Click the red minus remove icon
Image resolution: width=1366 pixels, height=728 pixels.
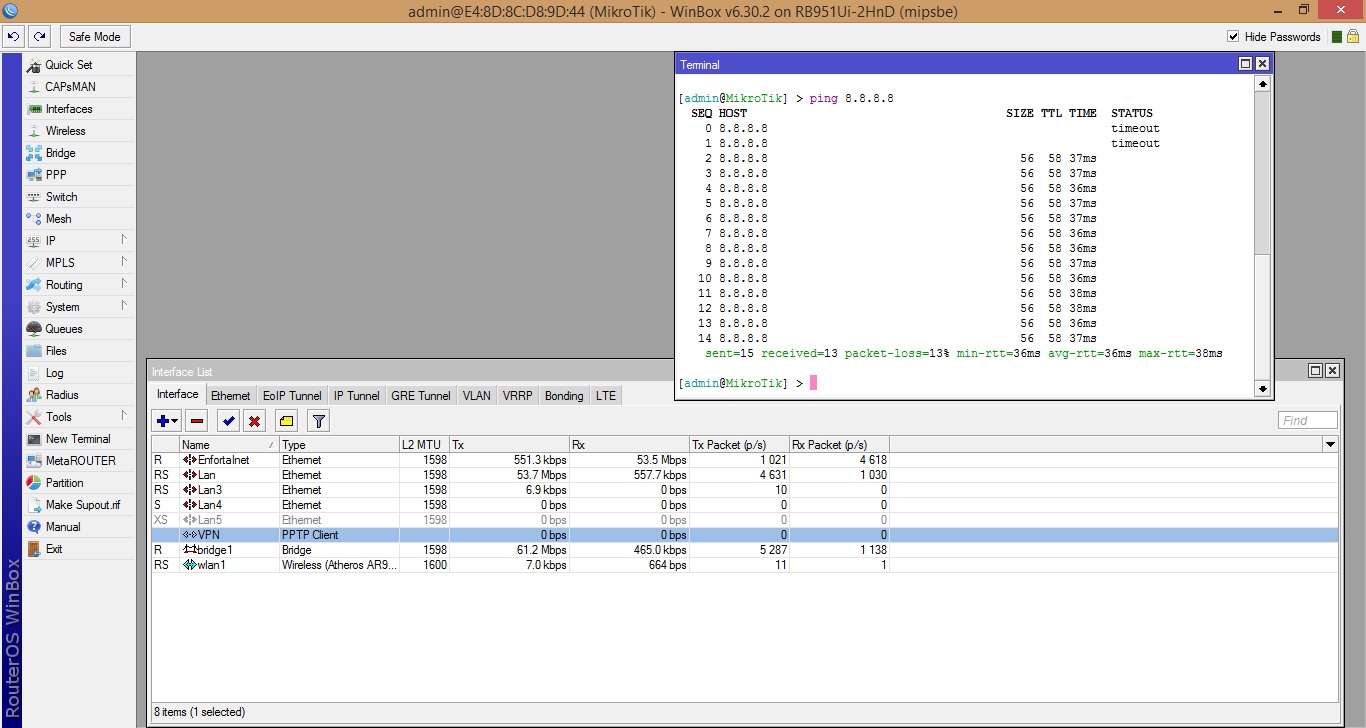pos(197,421)
